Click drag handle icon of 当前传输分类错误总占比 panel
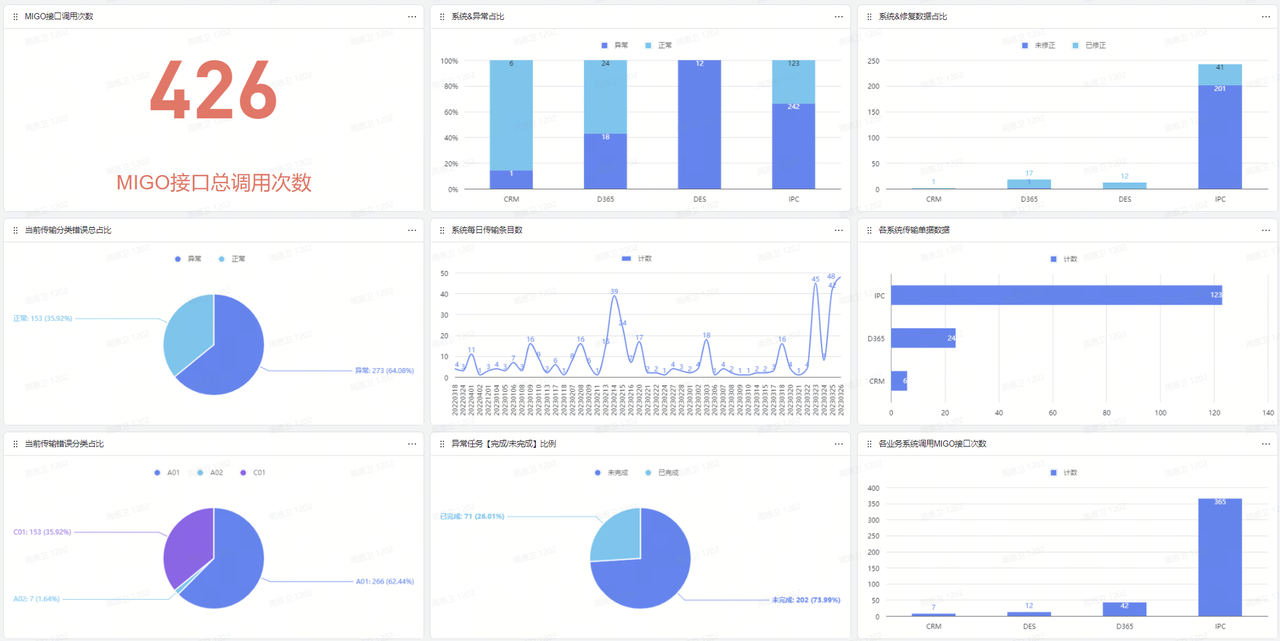Viewport: 1280px width, 641px height. pos(15,230)
